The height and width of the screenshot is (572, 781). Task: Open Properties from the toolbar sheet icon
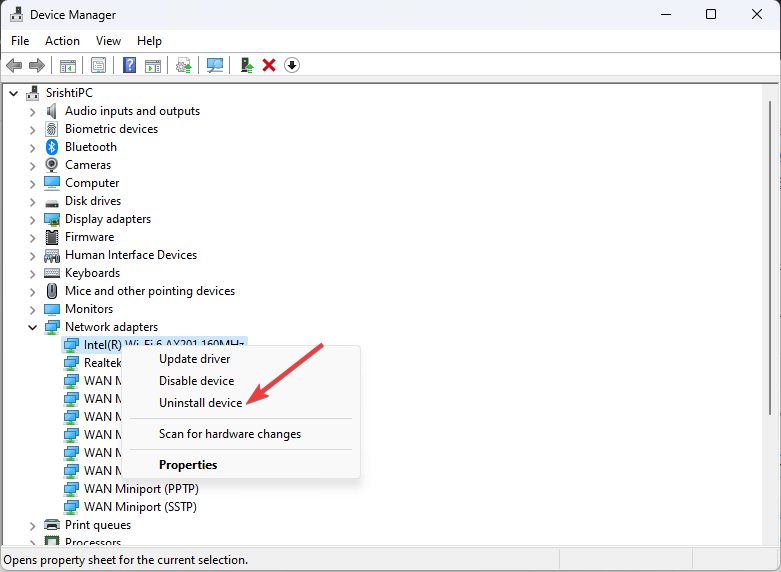coord(99,65)
